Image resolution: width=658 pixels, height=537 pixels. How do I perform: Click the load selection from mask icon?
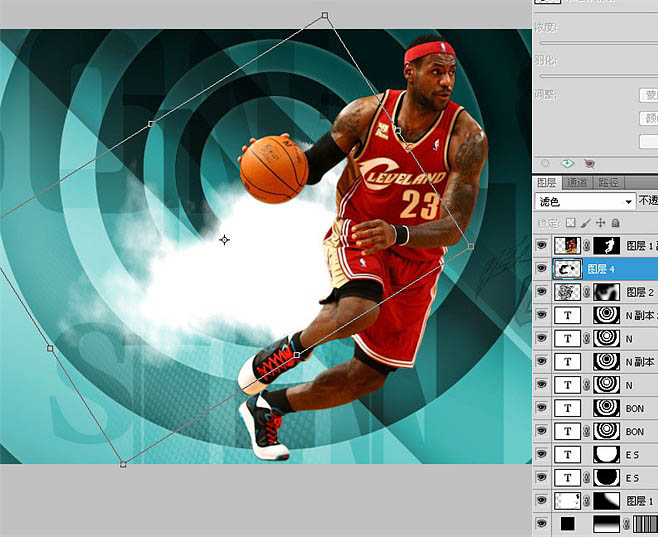click(x=545, y=164)
